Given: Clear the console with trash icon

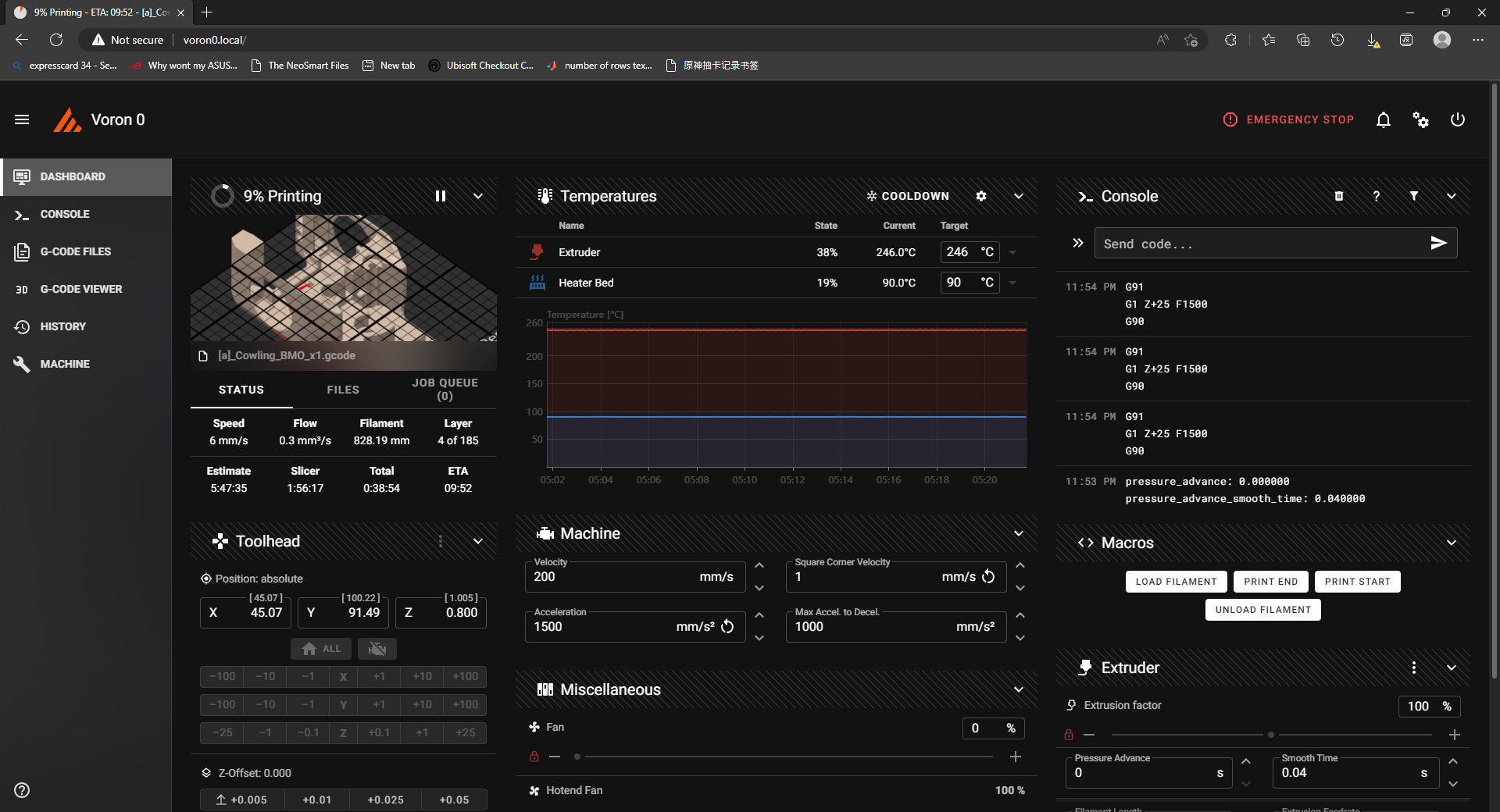Looking at the screenshot, I should pyautogui.click(x=1339, y=196).
